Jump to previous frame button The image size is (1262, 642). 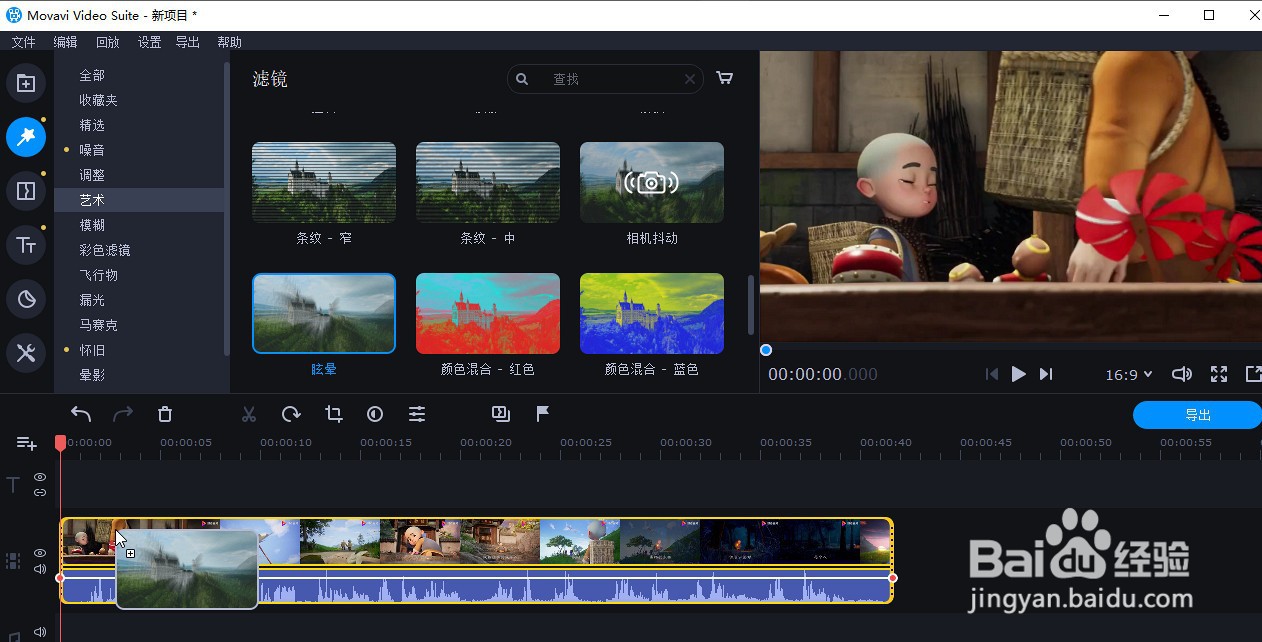pos(991,374)
